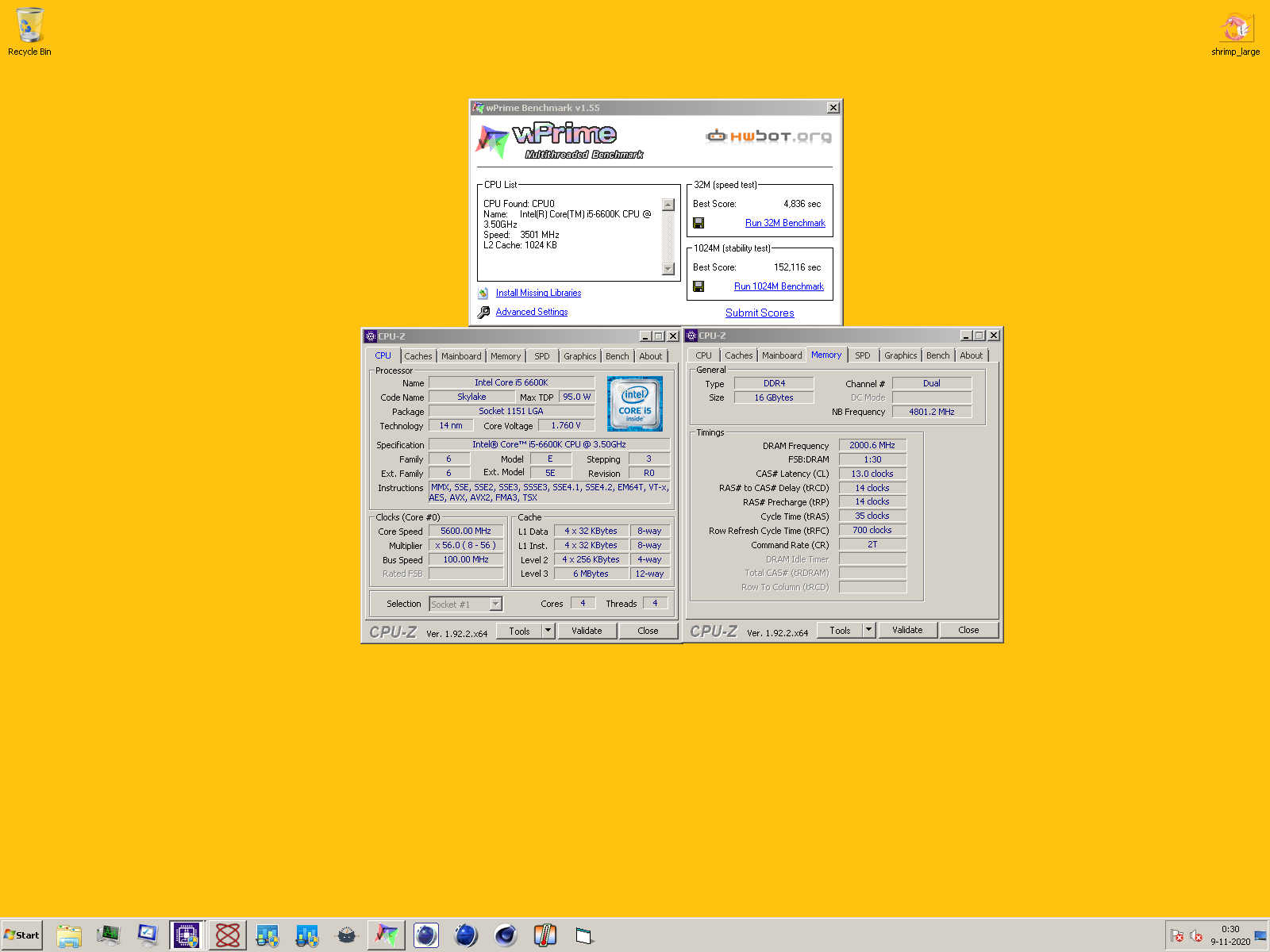Click Close button in right CPU-Z
The image size is (1270, 952).
tap(968, 630)
